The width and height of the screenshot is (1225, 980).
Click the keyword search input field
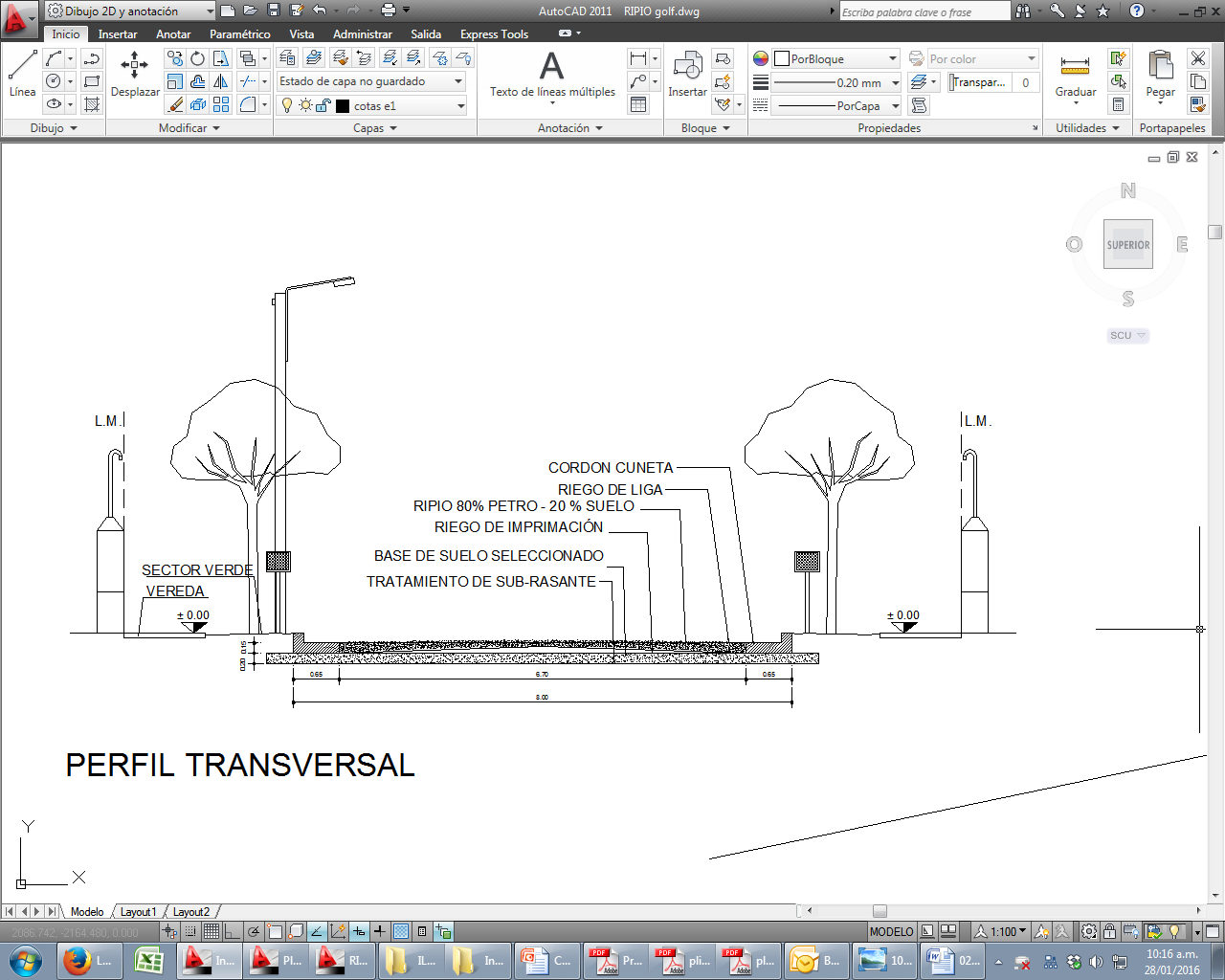coord(924,11)
